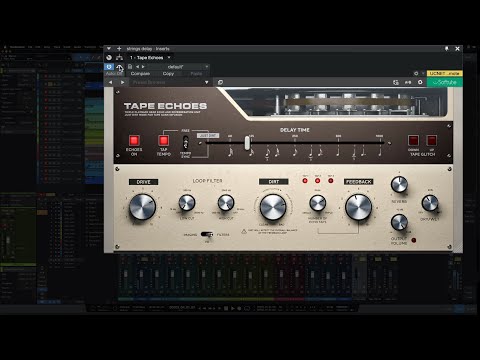Open the sidechain routing icon
Image resolution: width=480 pixels, height=360 pixels.
point(119,58)
